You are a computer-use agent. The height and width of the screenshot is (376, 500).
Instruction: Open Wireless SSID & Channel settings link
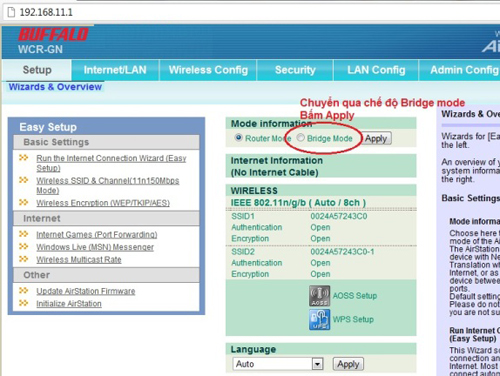[x=108, y=185]
